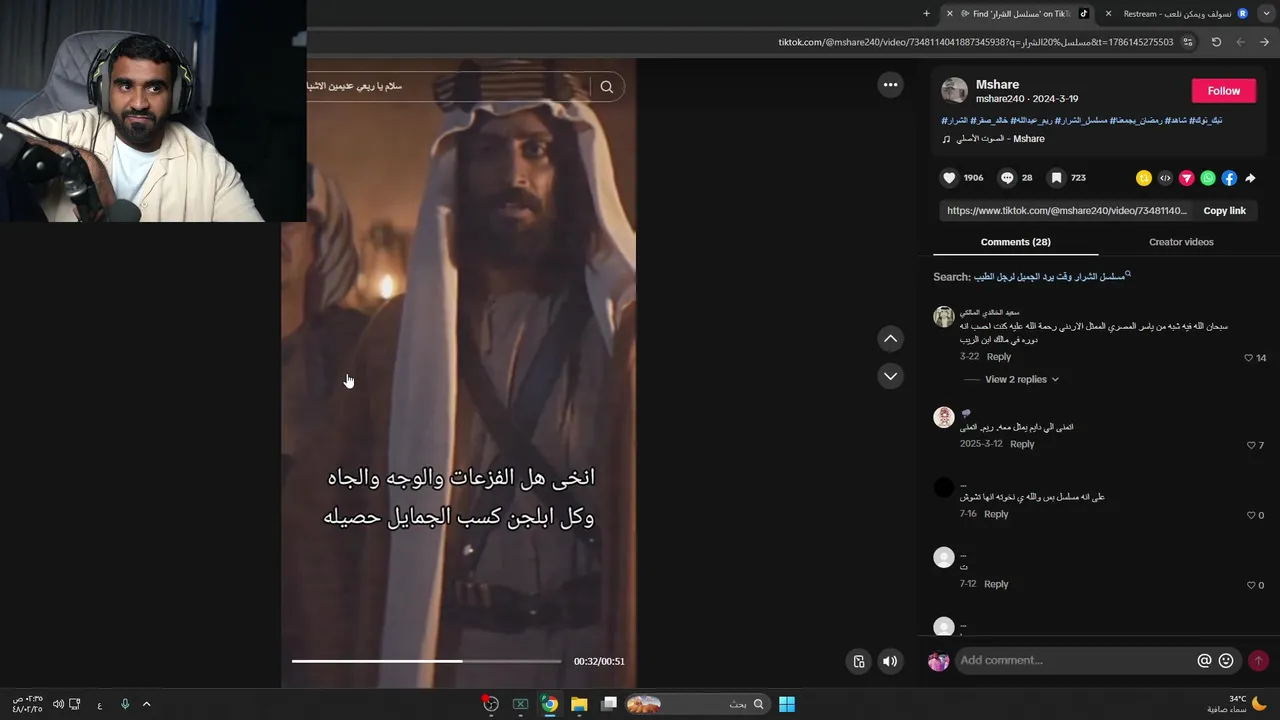Open the three-dots more menu on video

pos(891,85)
